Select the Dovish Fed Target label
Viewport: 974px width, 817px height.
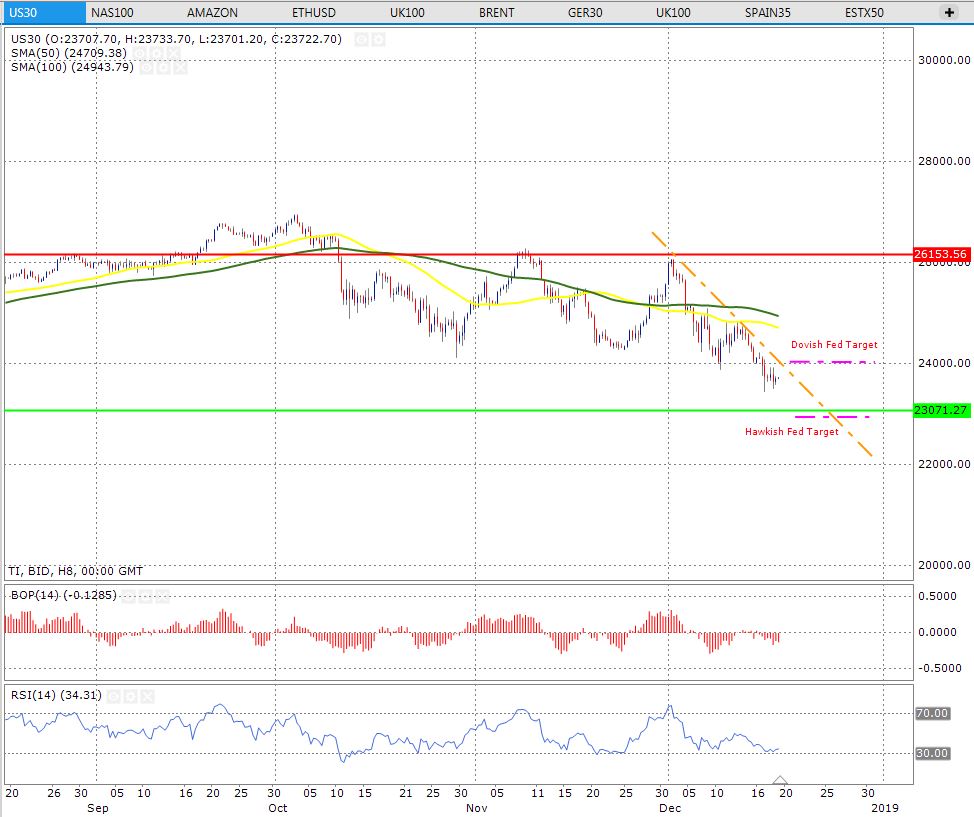[833, 345]
